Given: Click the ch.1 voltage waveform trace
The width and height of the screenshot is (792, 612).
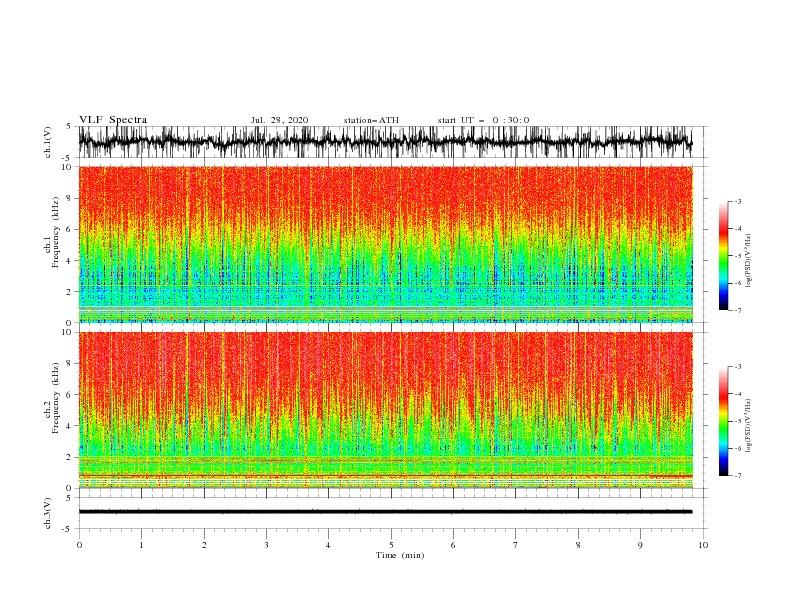Looking at the screenshot, I should [x=385, y=142].
